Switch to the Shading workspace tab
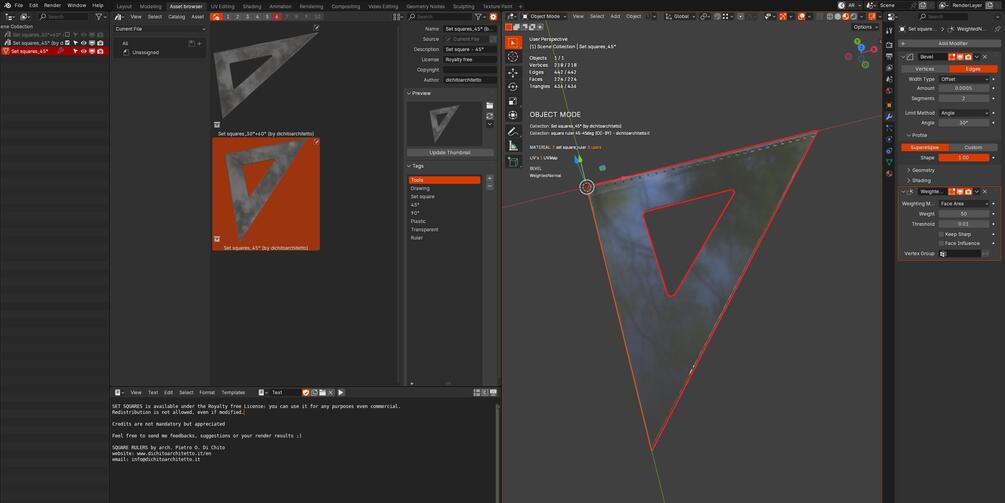The height and width of the screenshot is (503, 1005). [252, 6]
